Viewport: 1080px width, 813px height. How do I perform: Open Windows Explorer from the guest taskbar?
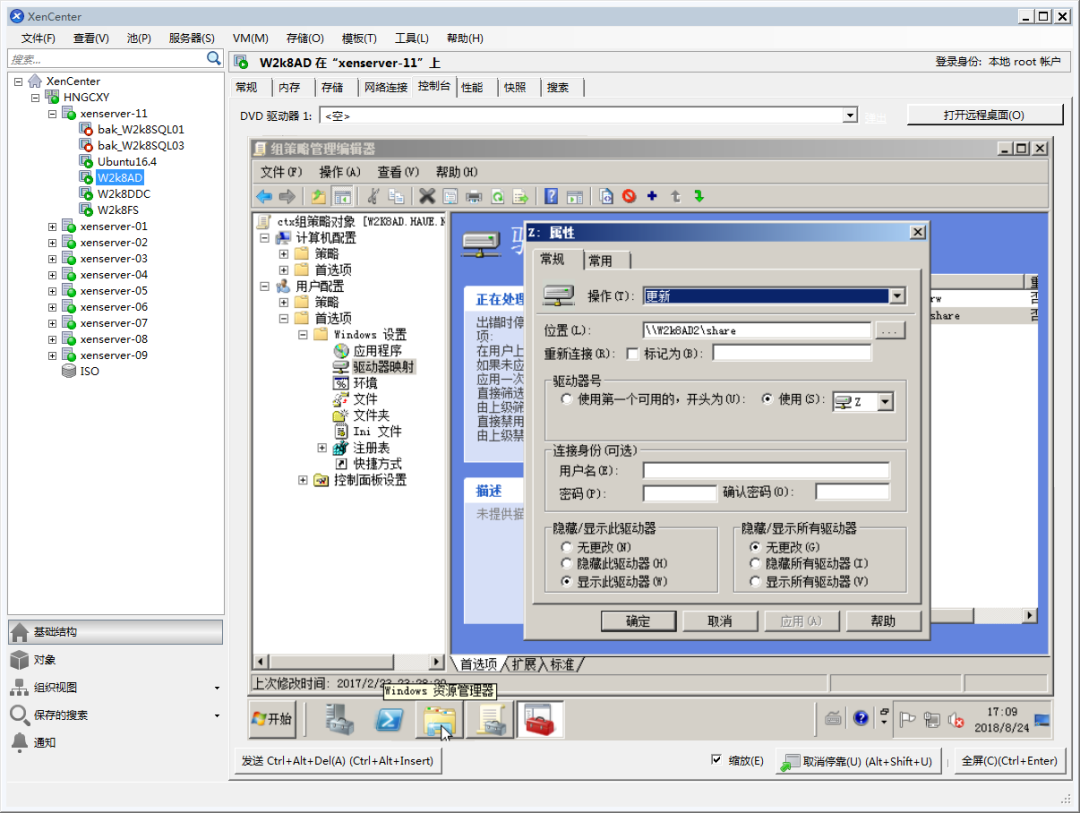click(x=439, y=721)
